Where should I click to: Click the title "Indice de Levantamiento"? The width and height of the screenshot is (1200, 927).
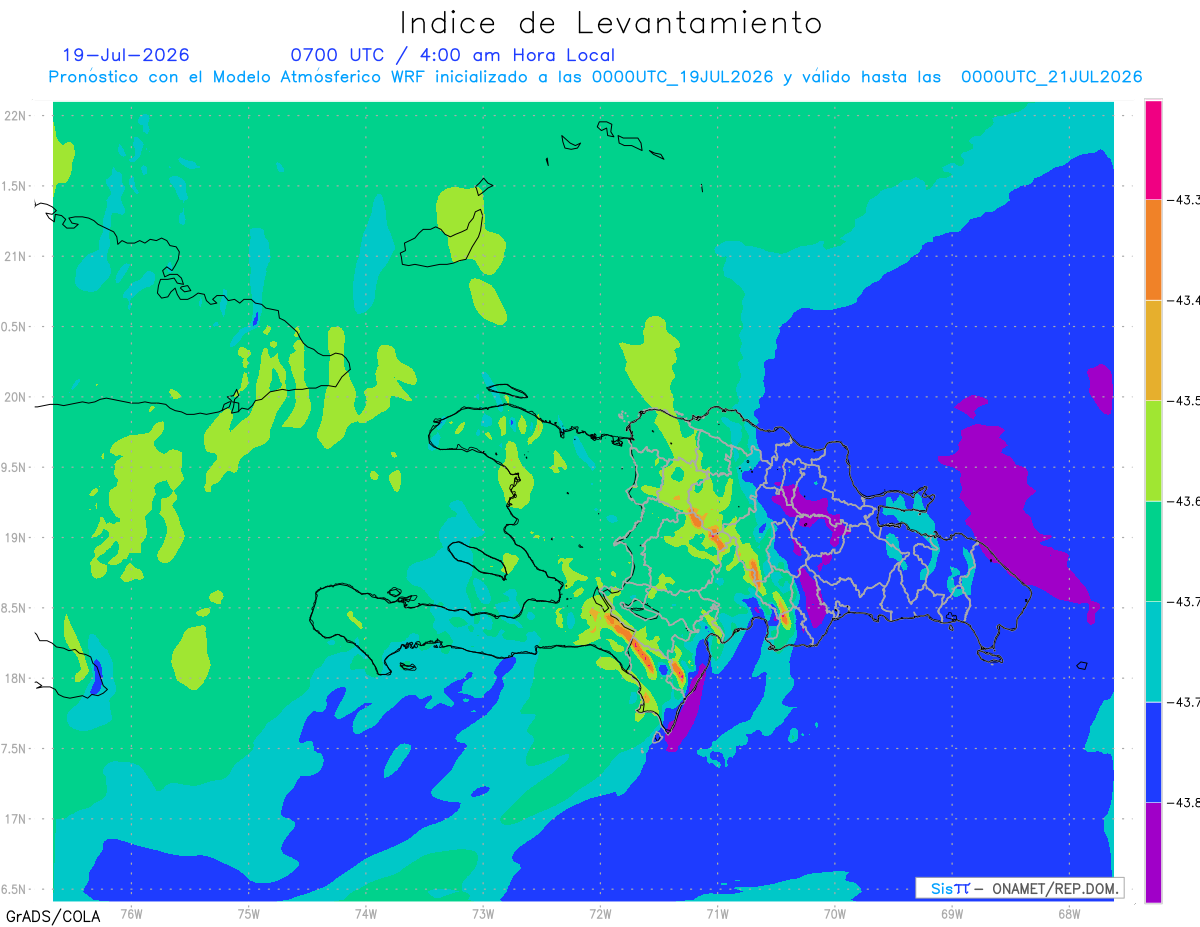(611, 23)
